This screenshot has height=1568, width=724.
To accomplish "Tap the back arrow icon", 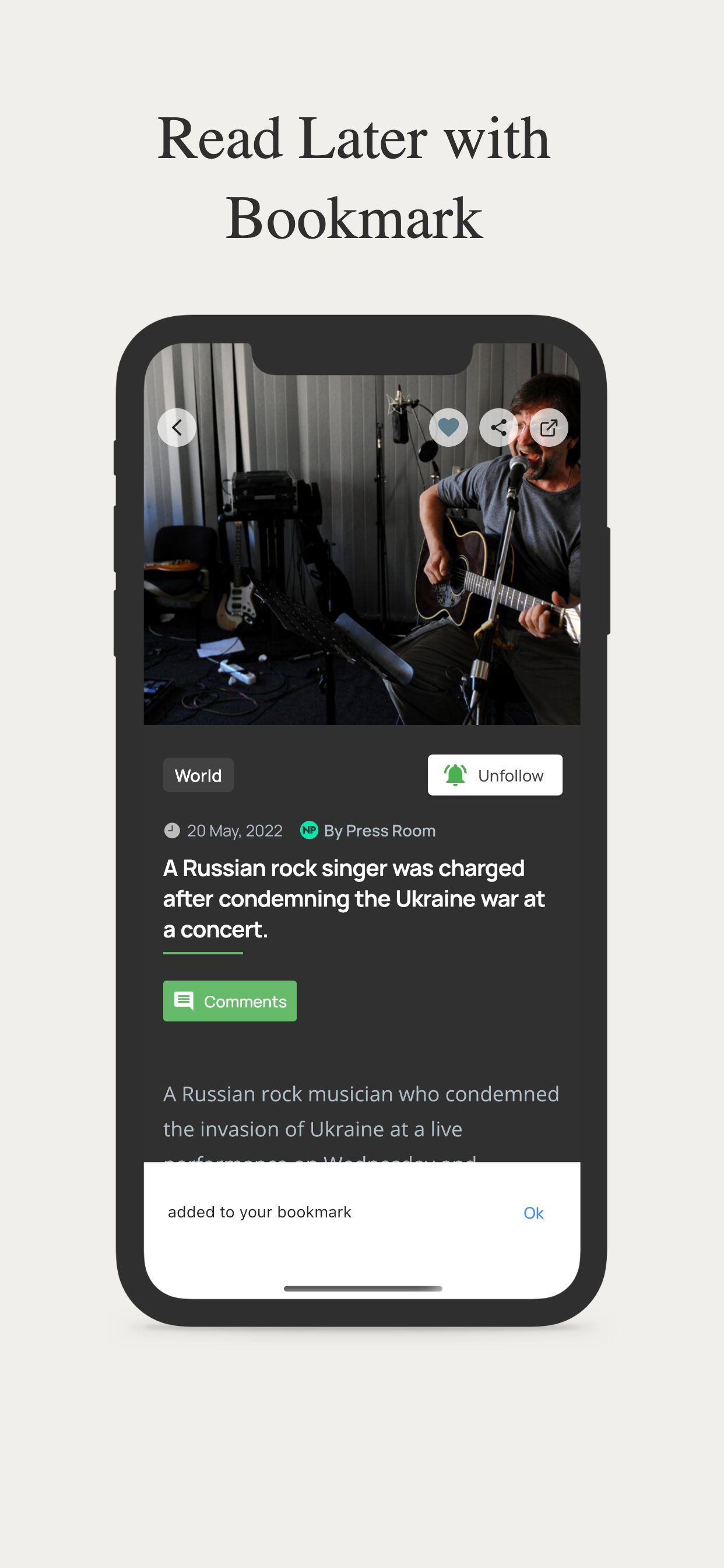I will tap(177, 428).
